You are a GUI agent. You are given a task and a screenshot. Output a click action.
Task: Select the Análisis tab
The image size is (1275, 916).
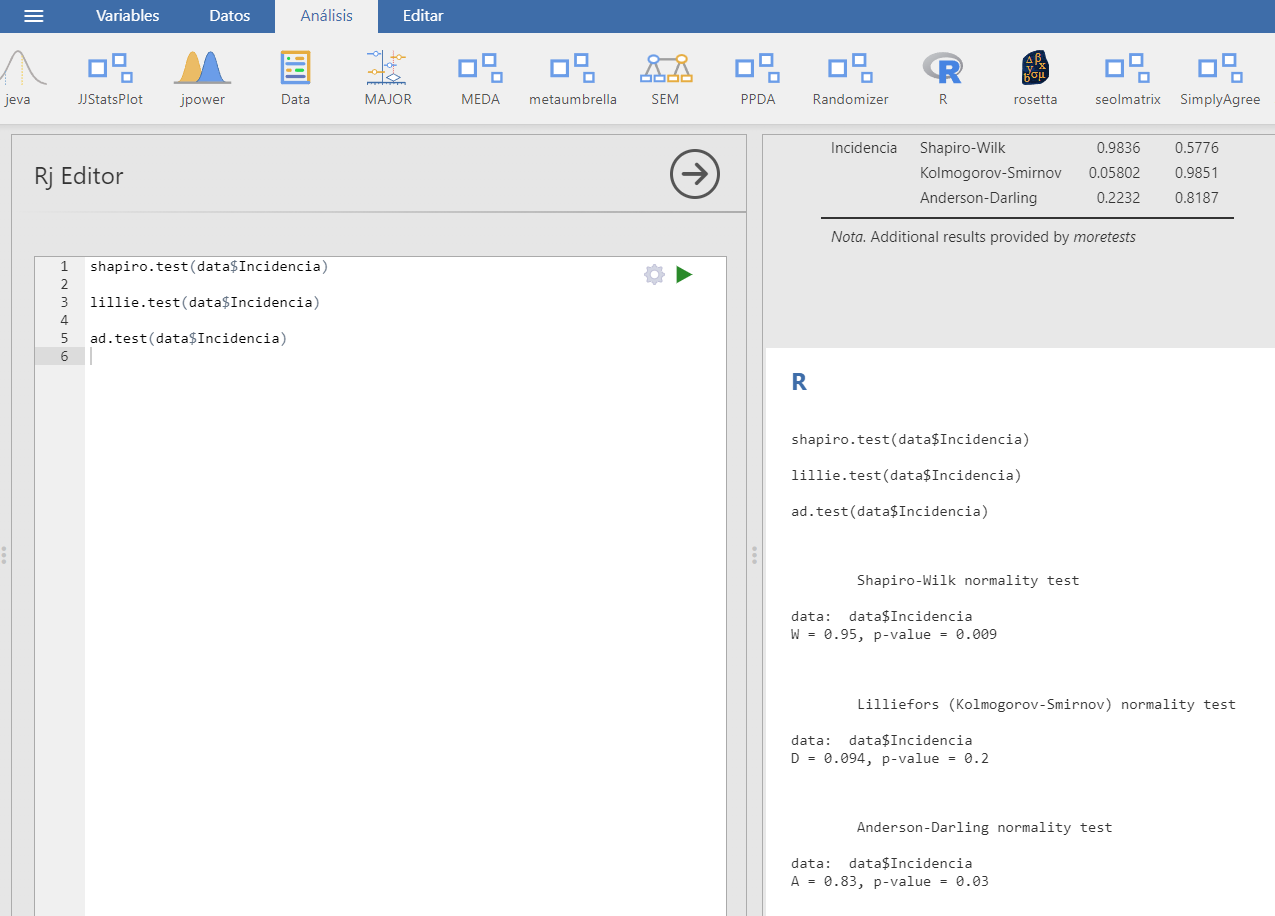(x=326, y=16)
